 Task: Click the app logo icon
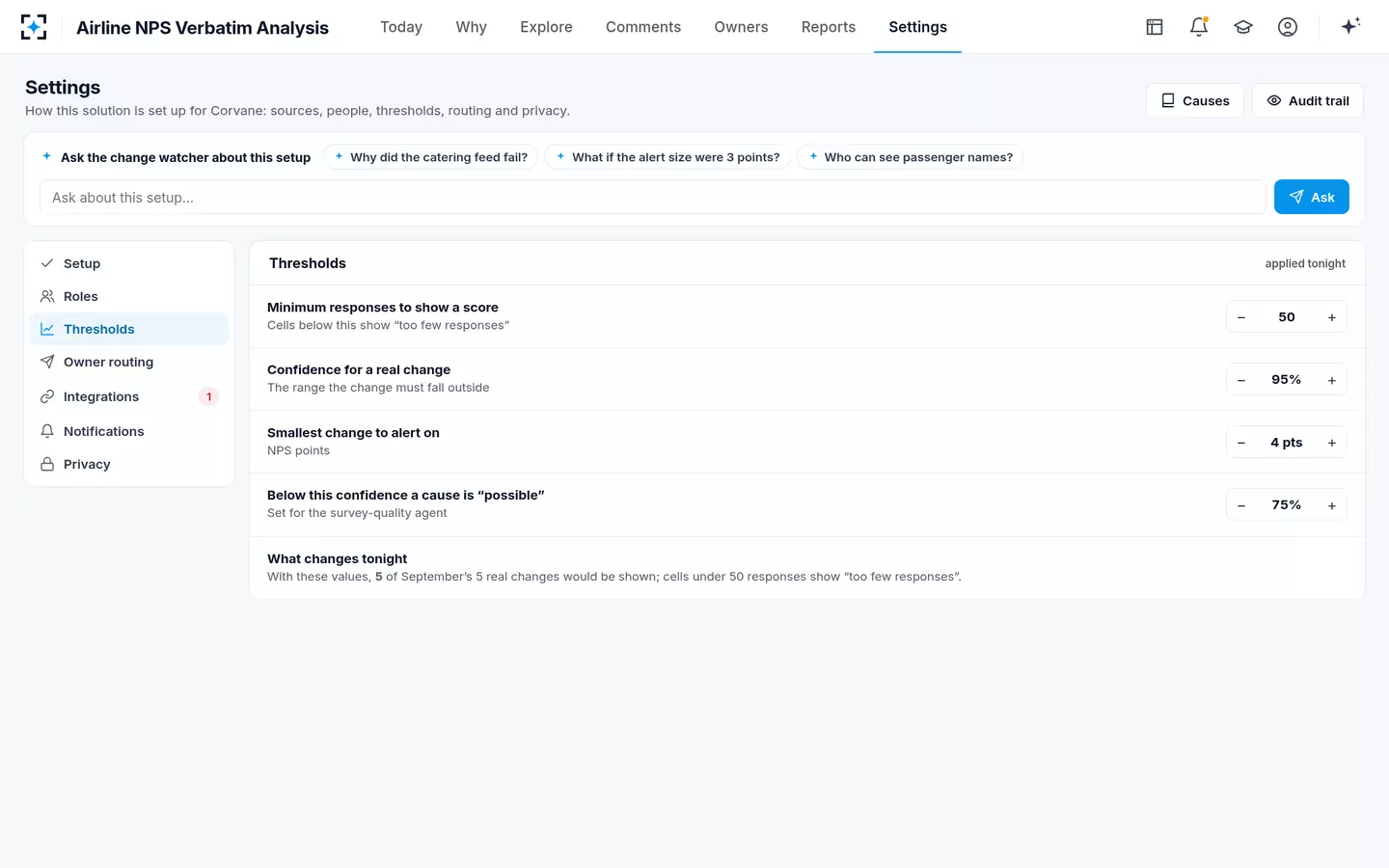pyautogui.click(x=34, y=27)
